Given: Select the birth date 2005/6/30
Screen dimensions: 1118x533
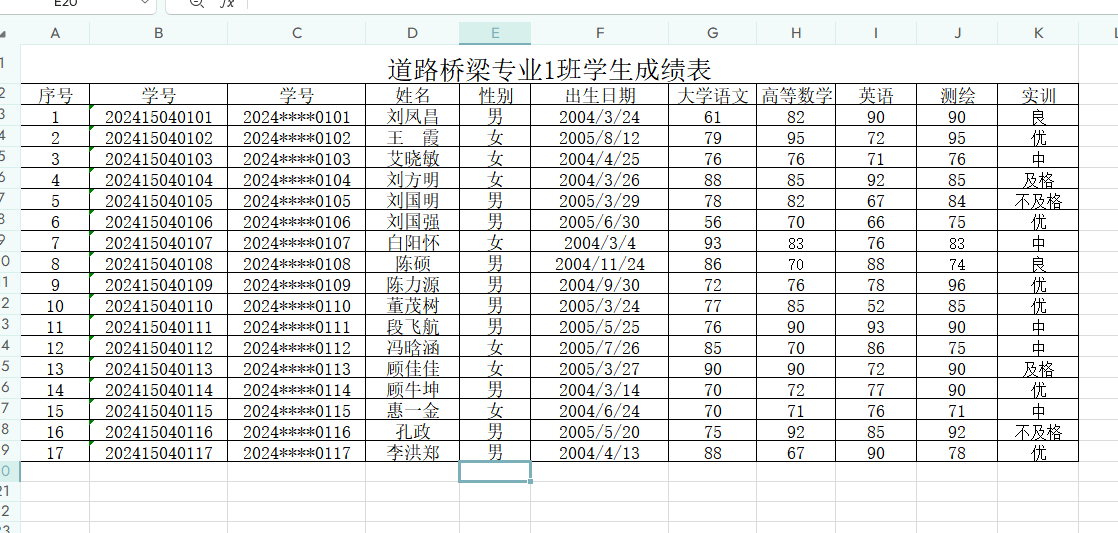Looking at the screenshot, I should pos(600,222).
